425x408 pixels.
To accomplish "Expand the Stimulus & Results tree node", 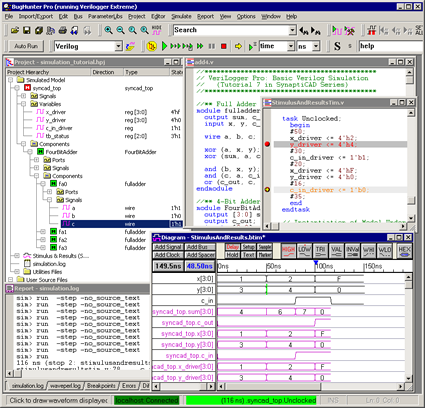I will coord(17,256).
